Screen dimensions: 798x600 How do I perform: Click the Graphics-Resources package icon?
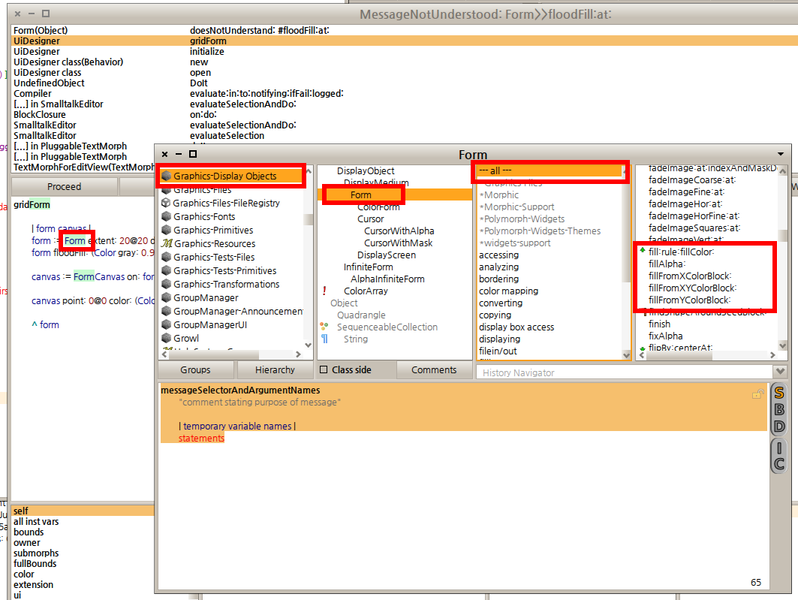(x=166, y=244)
